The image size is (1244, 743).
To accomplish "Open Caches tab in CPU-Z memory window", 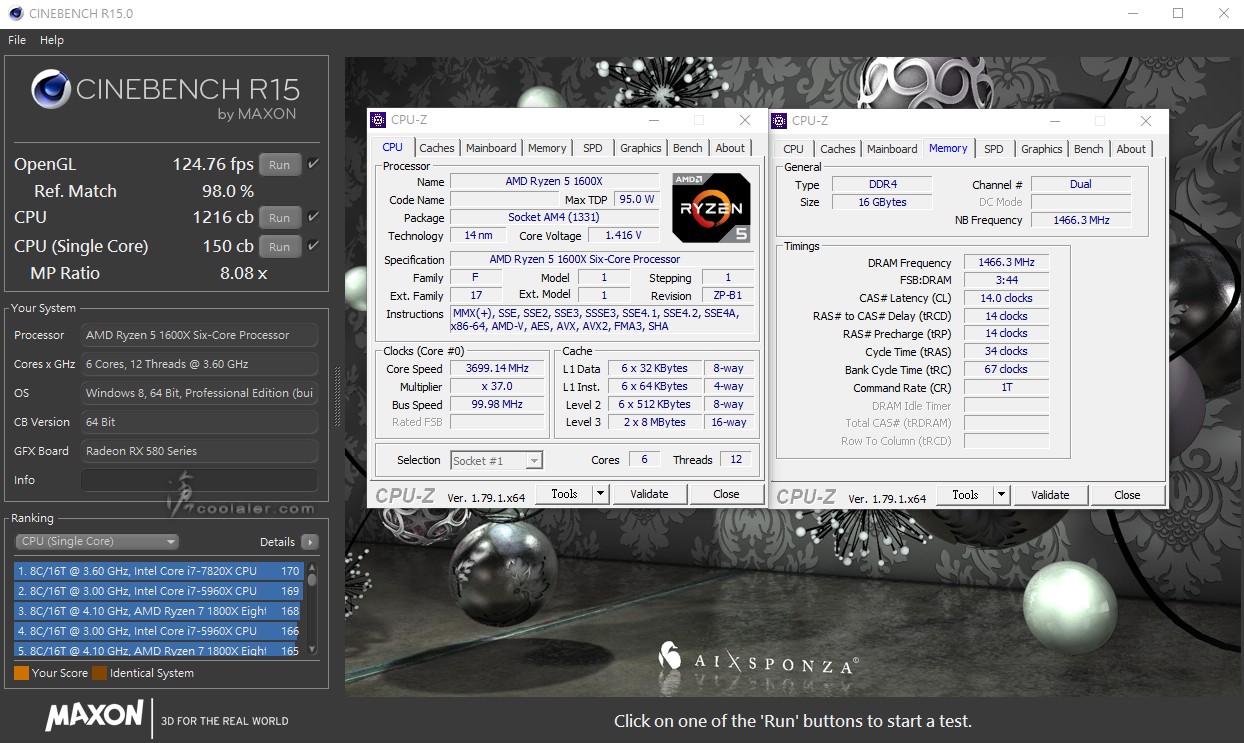I will (x=838, y=149).
